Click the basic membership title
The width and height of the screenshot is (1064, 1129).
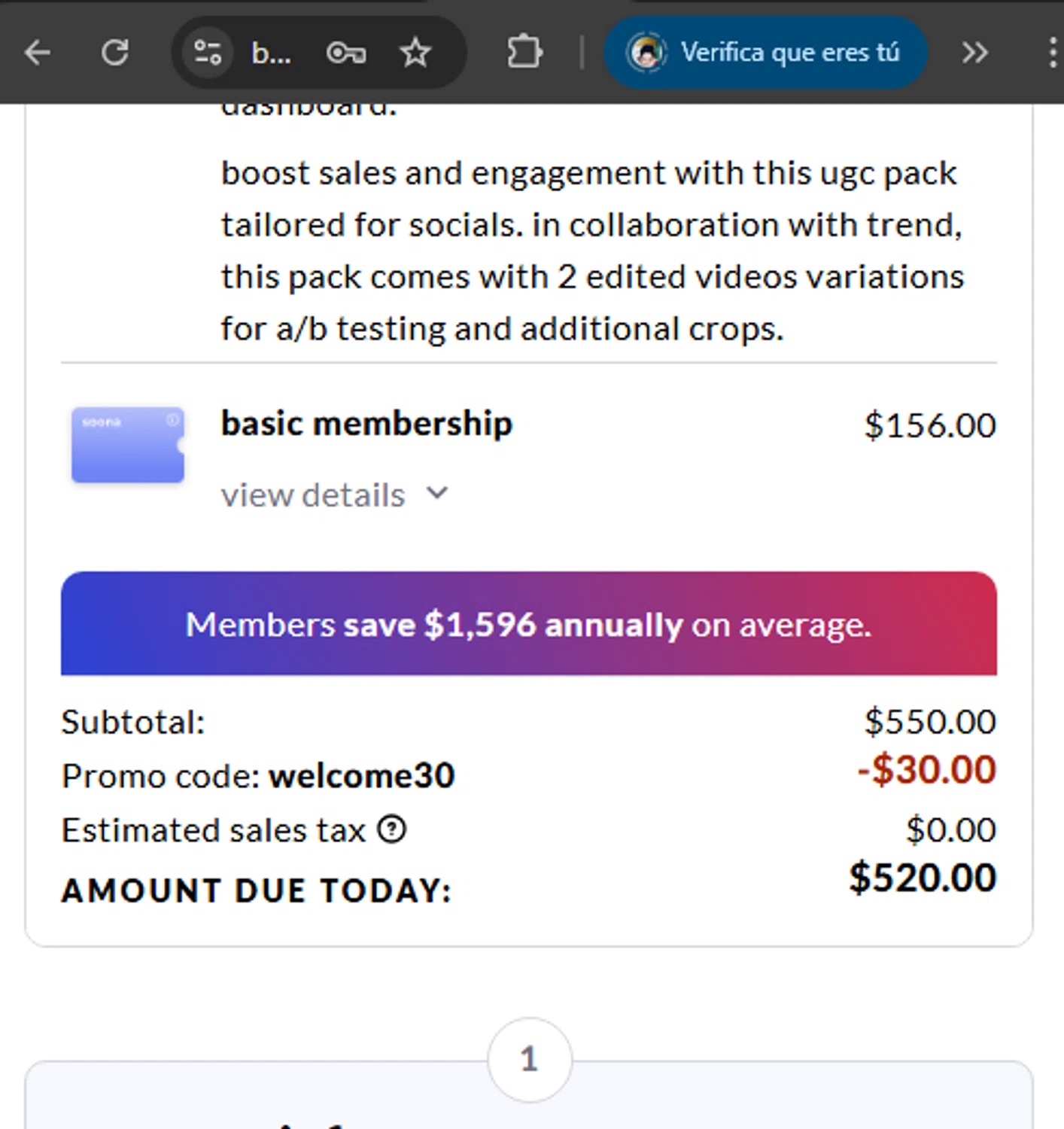366,423
